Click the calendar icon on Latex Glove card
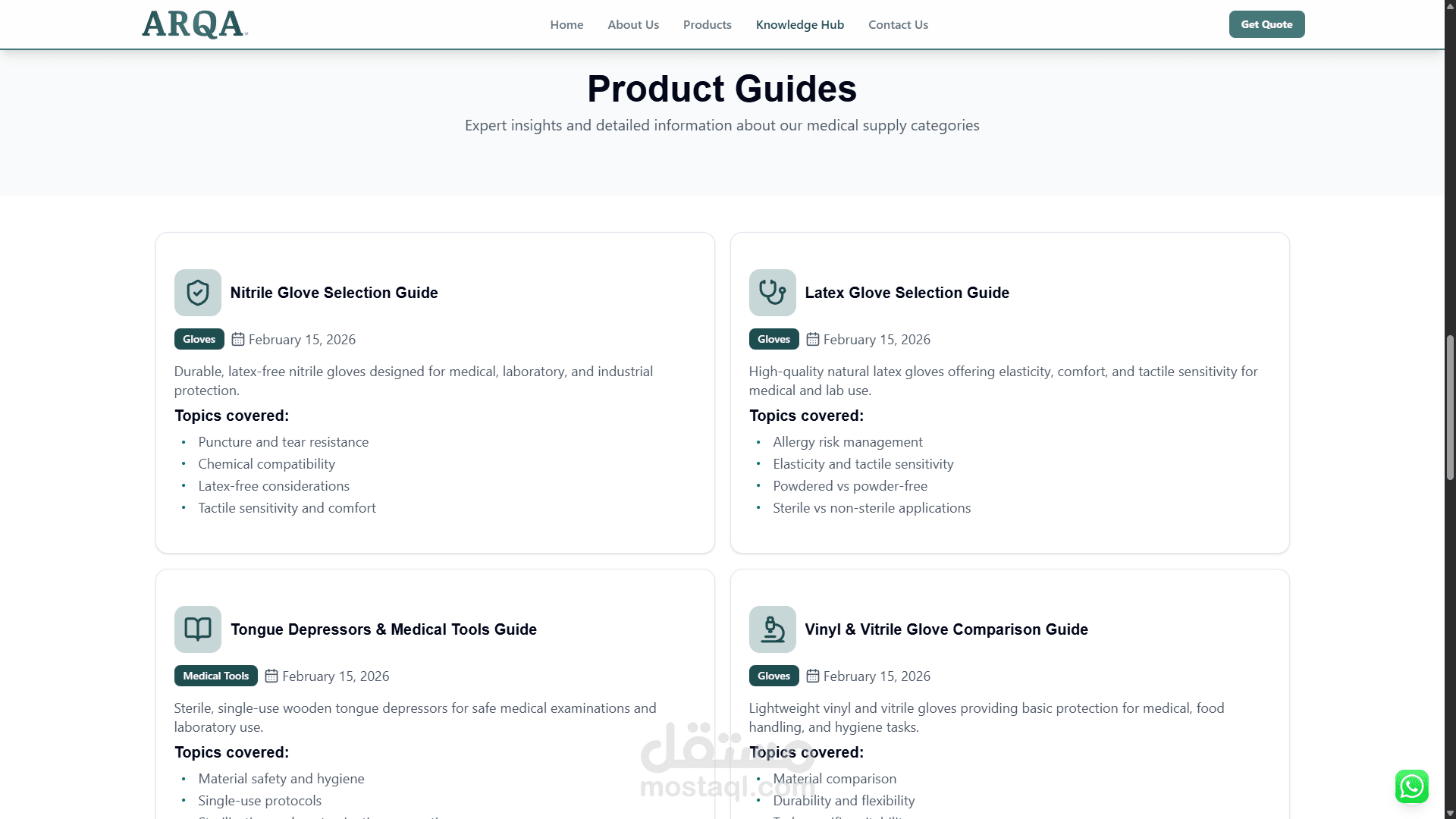Image resolution: width=1456 pixels, height=819 pixels. [x=812, y=339]
